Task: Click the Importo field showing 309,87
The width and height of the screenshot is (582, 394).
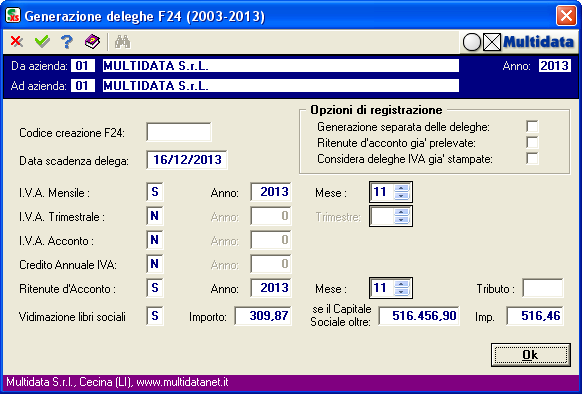Action: 263,316
